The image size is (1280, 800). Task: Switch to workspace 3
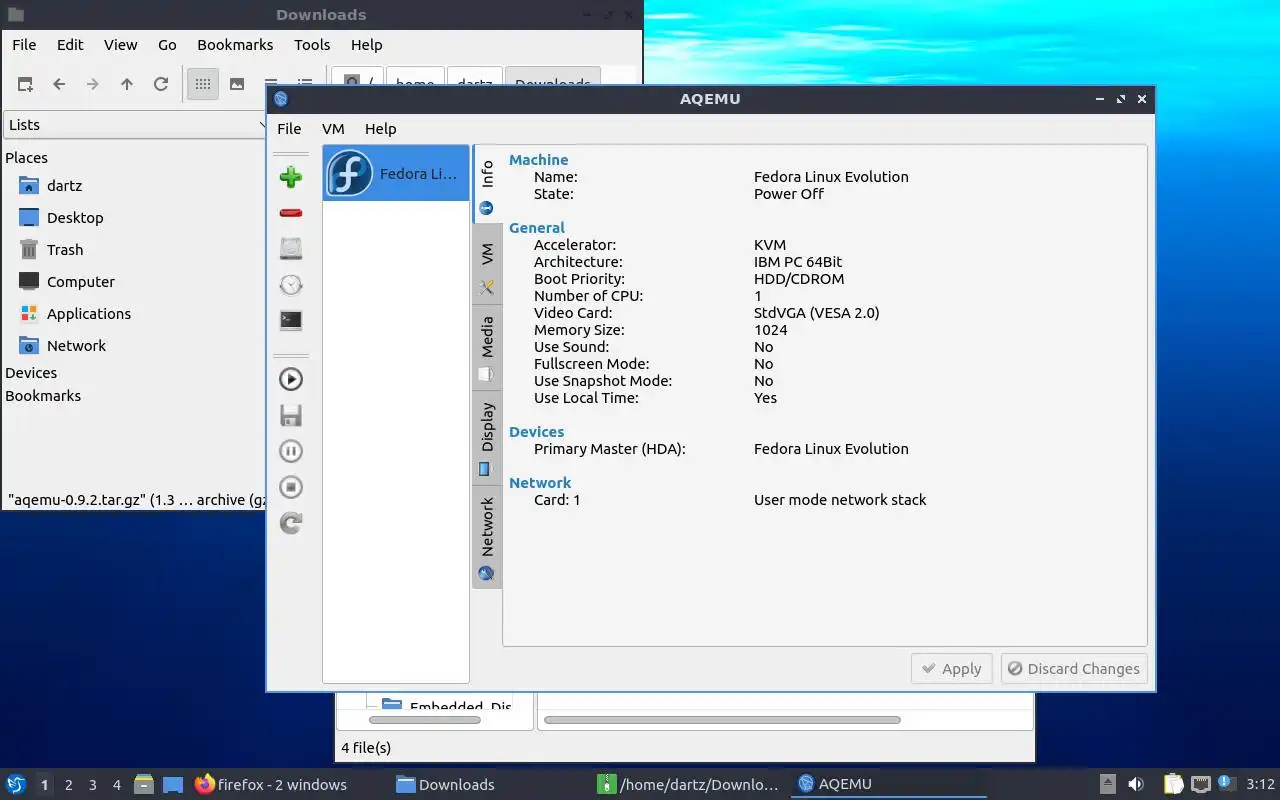pyautogui.click(x=93, y=785)
